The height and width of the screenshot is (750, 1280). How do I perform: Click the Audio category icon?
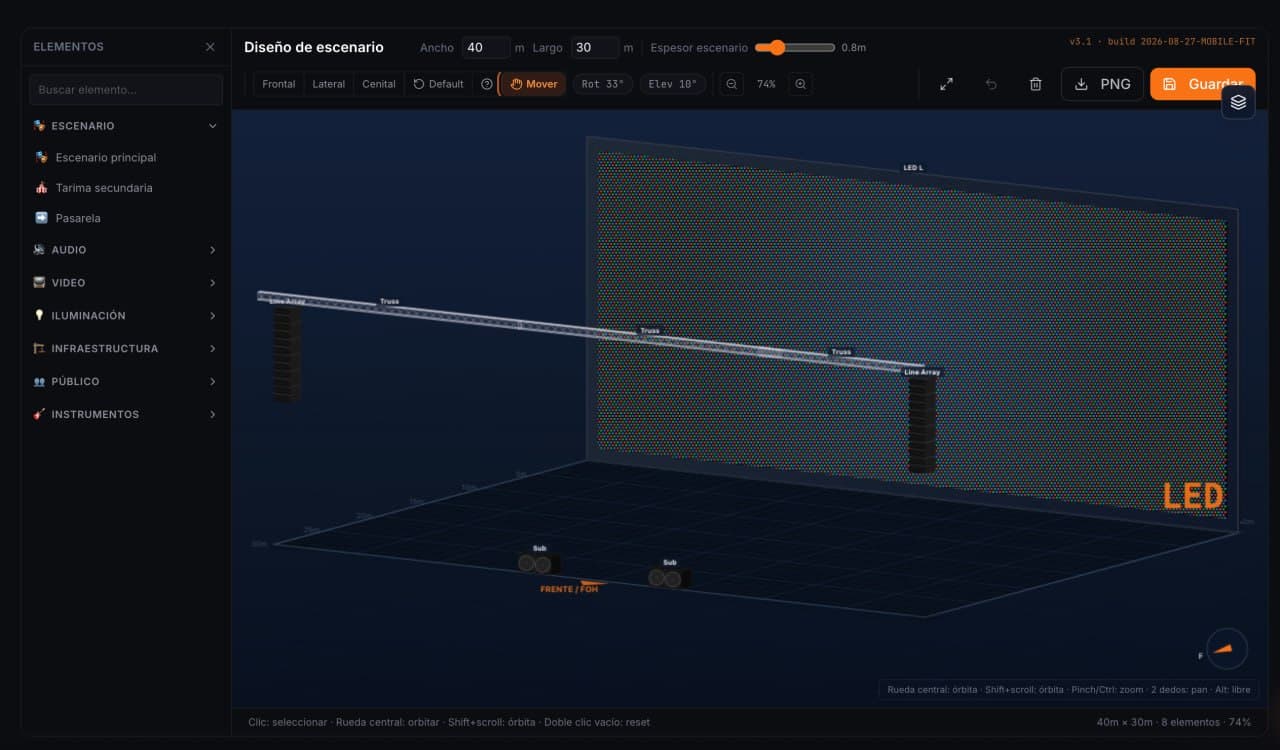[39, 250]
